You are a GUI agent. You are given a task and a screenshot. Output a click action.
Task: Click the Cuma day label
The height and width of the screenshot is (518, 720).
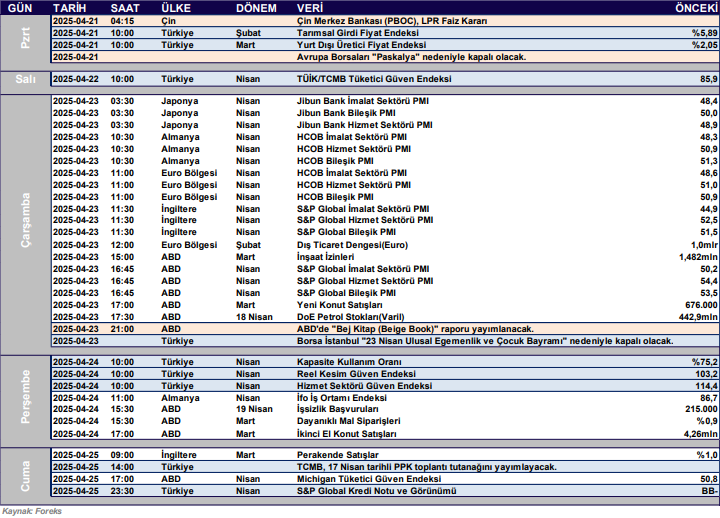coord(26,472)
